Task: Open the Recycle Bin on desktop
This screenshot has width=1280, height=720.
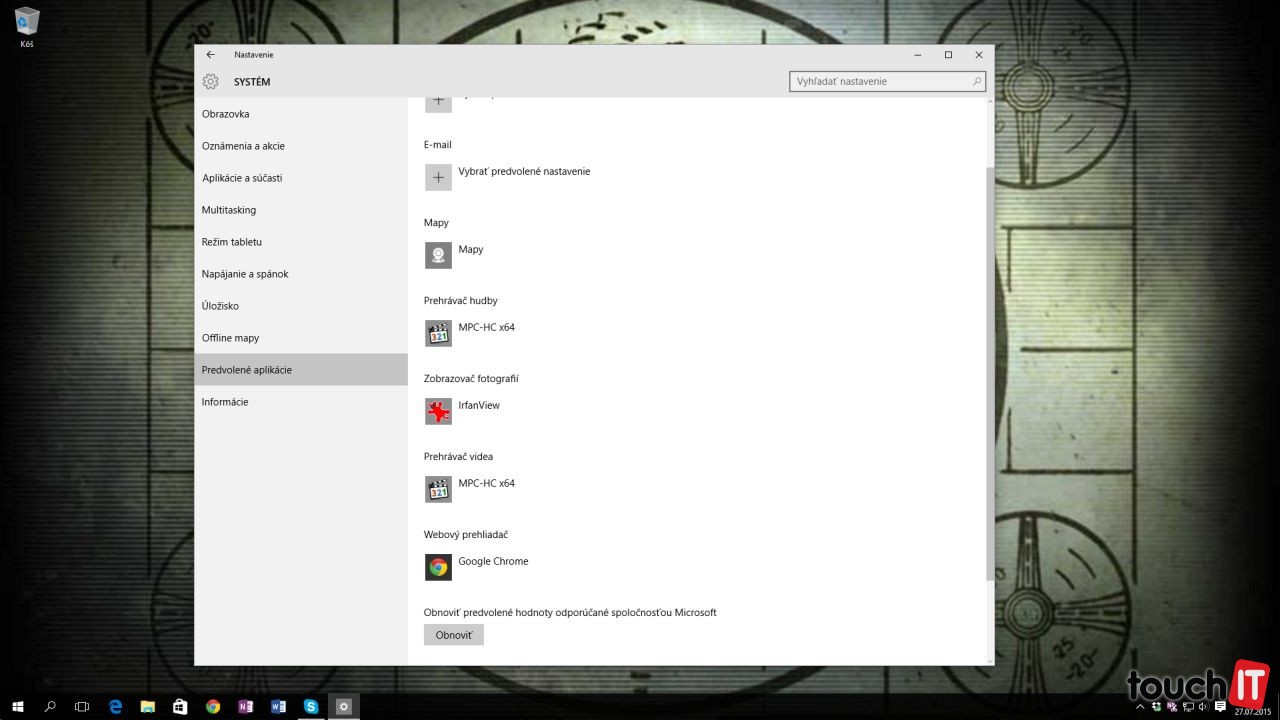Action: pos(27,22)
